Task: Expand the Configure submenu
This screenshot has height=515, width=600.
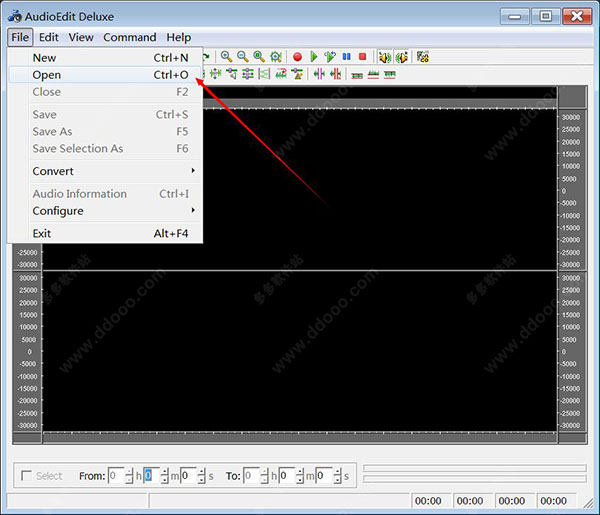Action: (105, 211)
